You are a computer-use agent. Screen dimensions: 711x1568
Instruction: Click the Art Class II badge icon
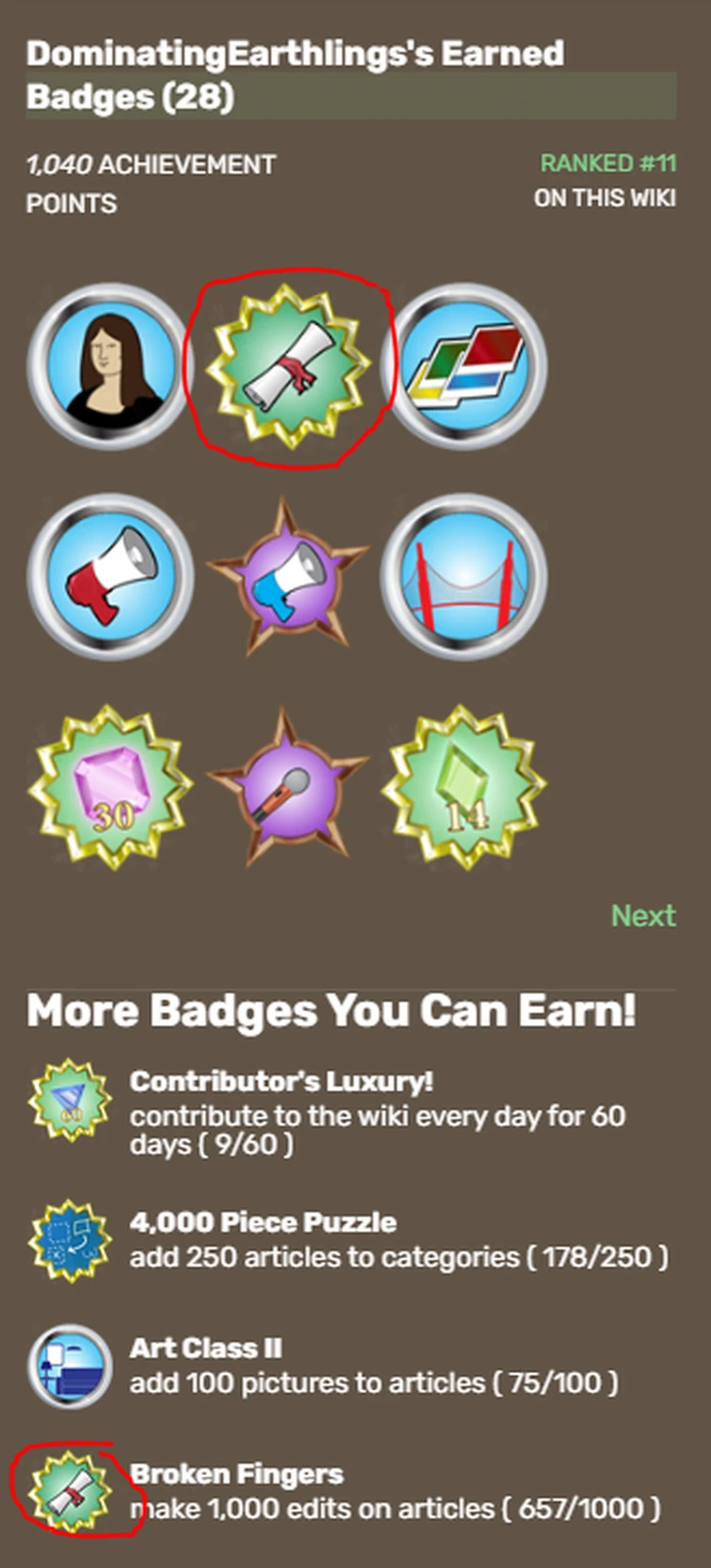[x=71, y=1365]
